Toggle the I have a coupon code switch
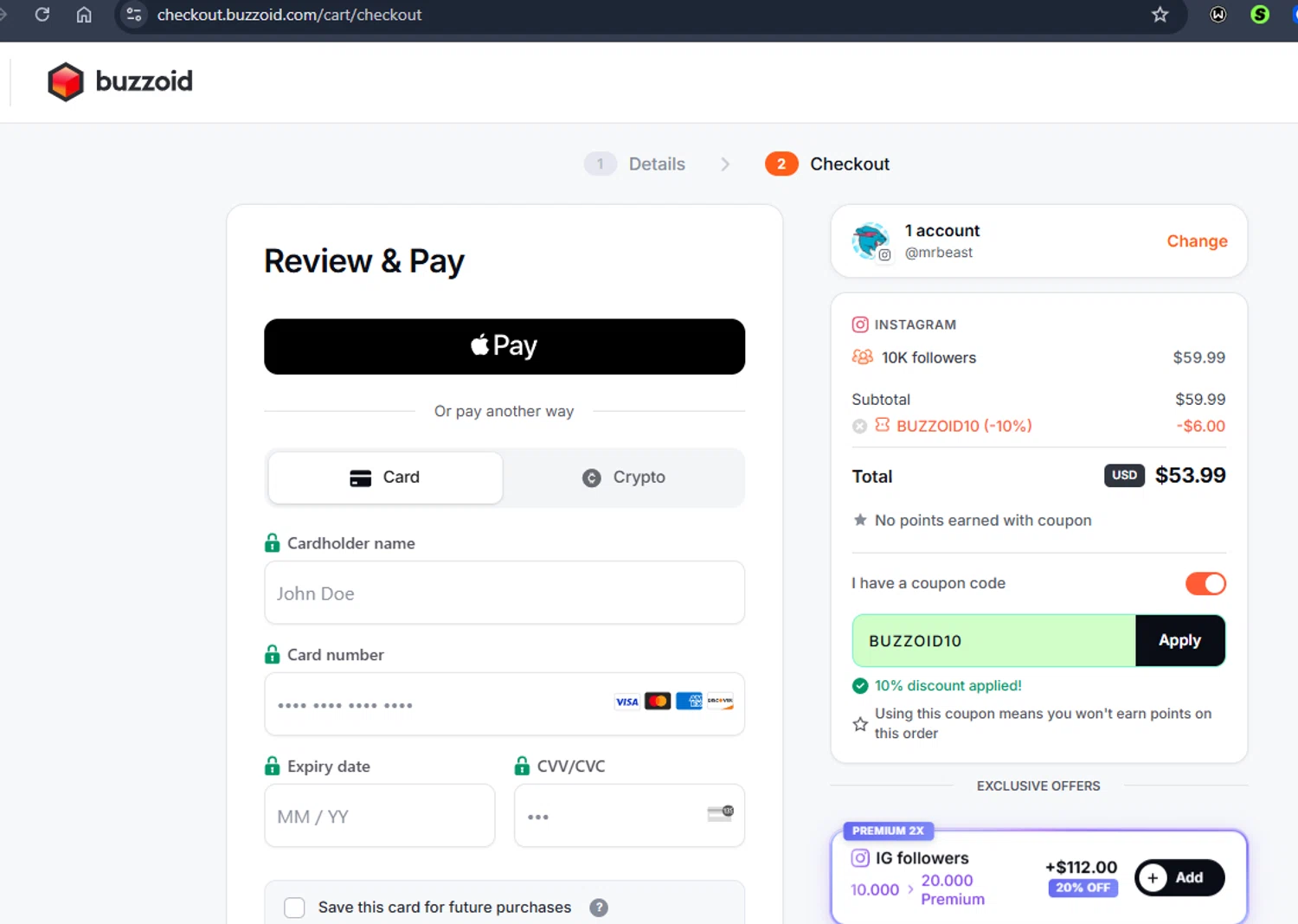The height and width of the screenshot is (924, 1298). click(1205, 583)
